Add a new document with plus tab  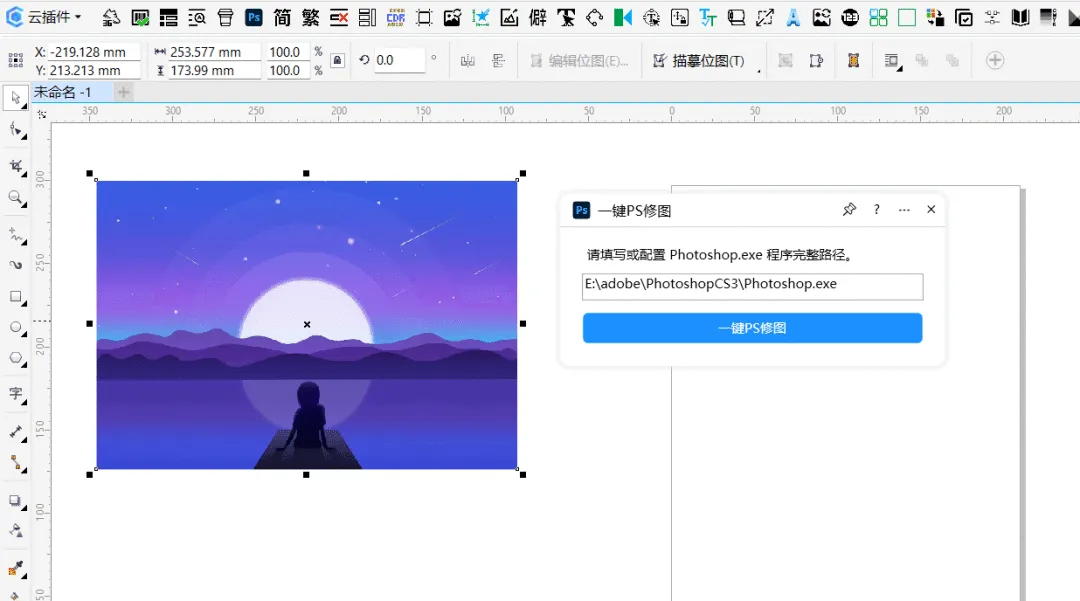[x=123, y=92]
